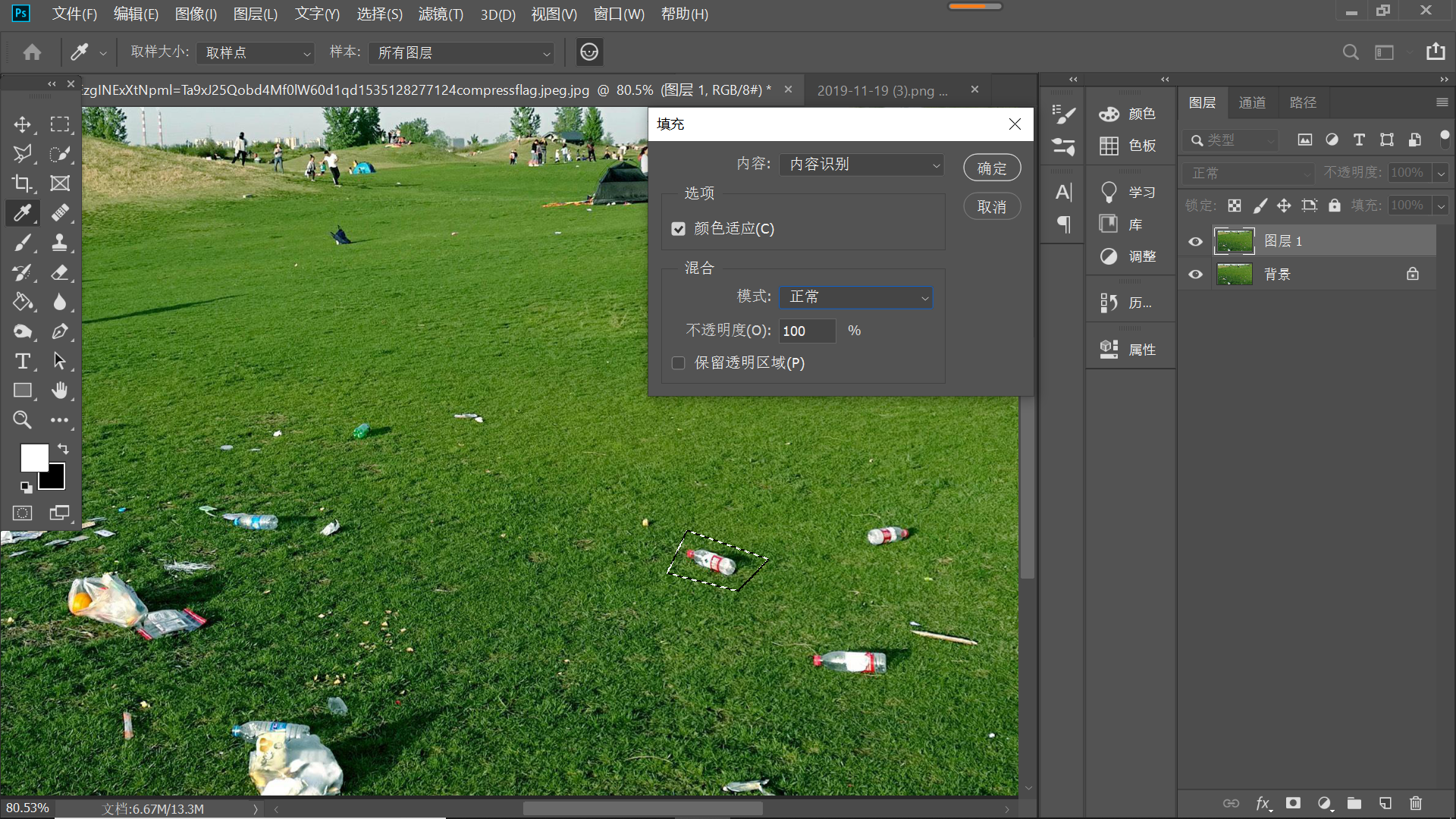Switch to the 路径 tab
Image resolution: width=1456 pixels, height=819 pixels.
1303,102
